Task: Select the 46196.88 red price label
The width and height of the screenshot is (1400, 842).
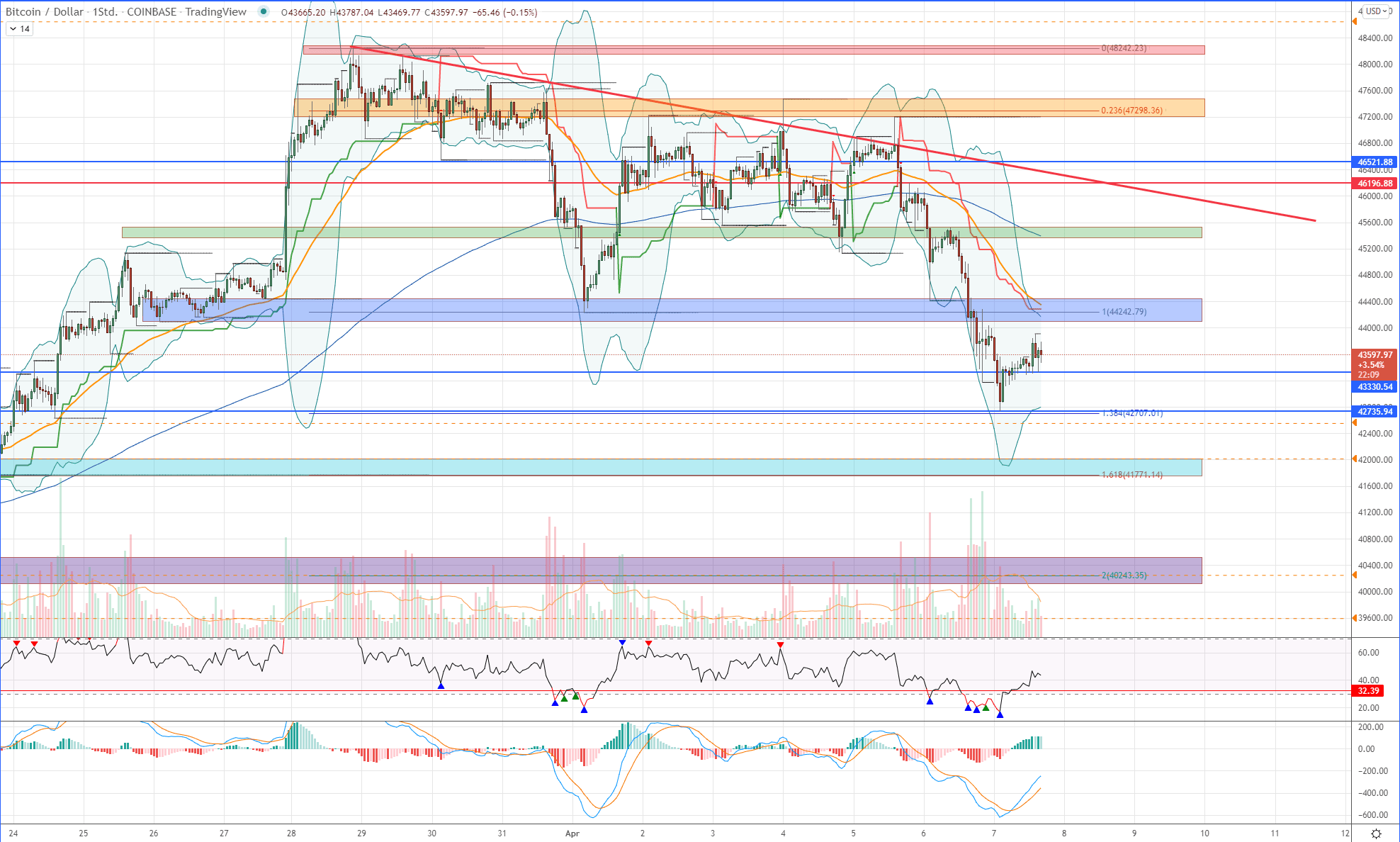Action: coord(1374,184)
